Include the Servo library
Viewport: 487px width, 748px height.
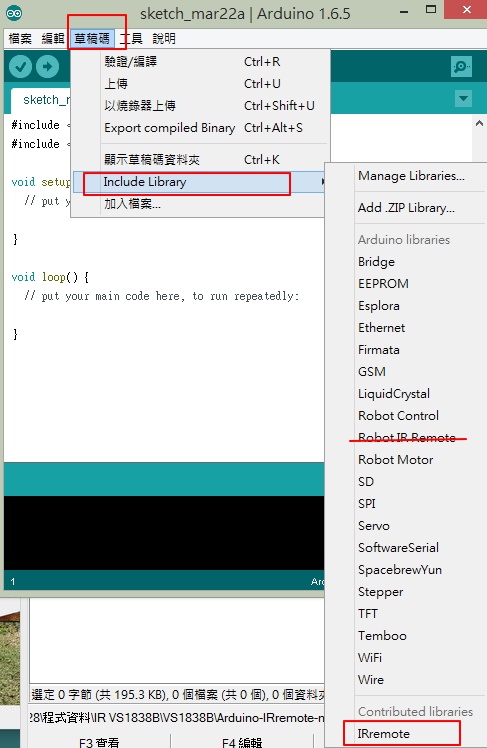[x=373, y=525]
